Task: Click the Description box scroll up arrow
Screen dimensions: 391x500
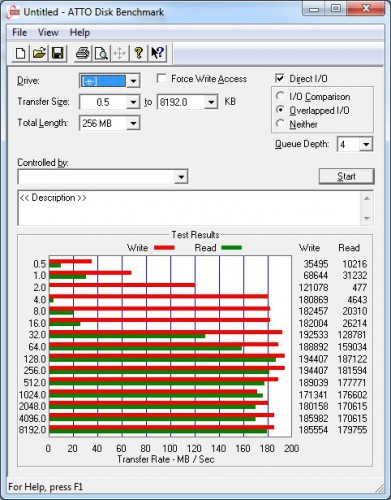Action: 367,199
